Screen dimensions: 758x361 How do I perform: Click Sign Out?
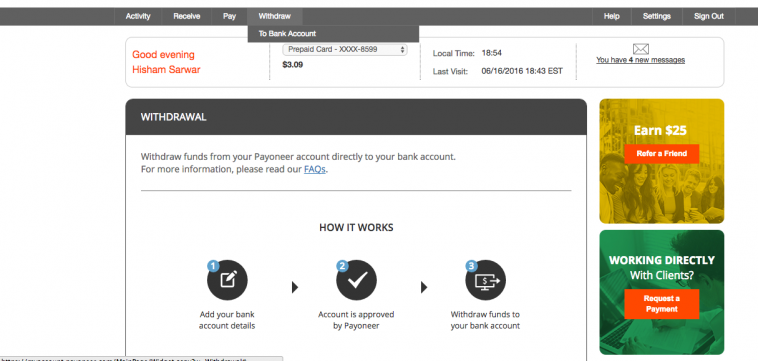tap(709, 16)
